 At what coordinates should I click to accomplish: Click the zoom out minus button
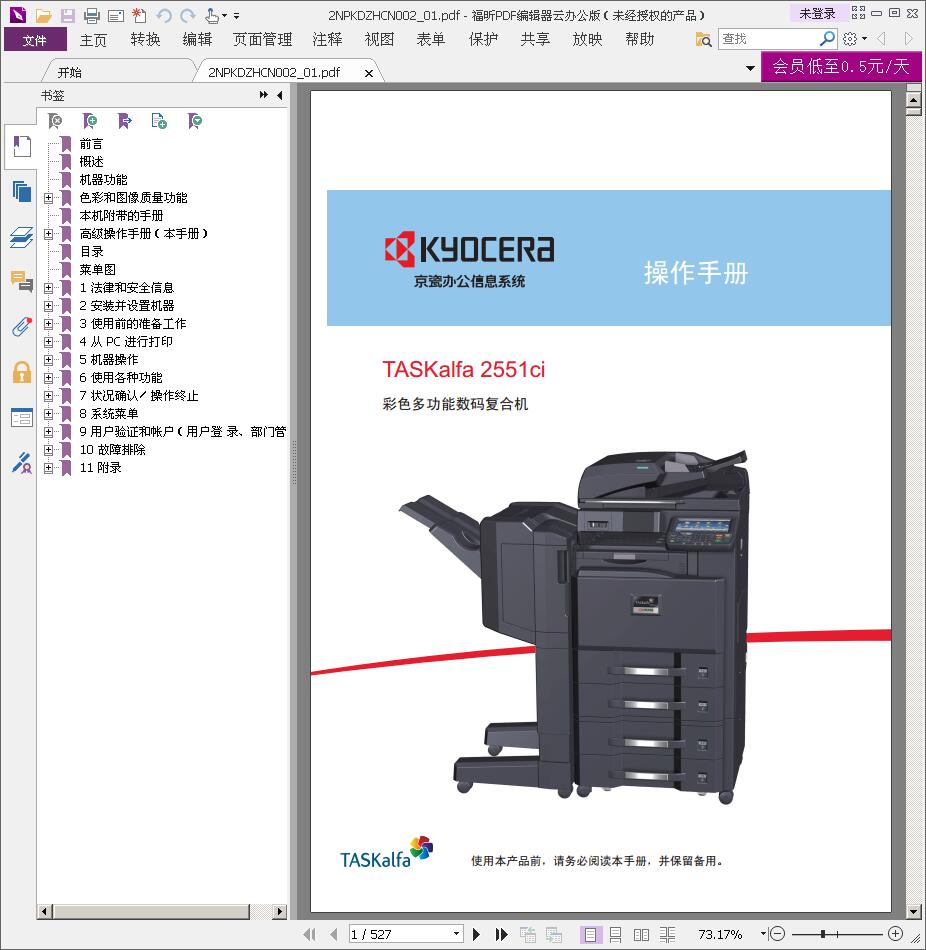click(x=777, y=934)
